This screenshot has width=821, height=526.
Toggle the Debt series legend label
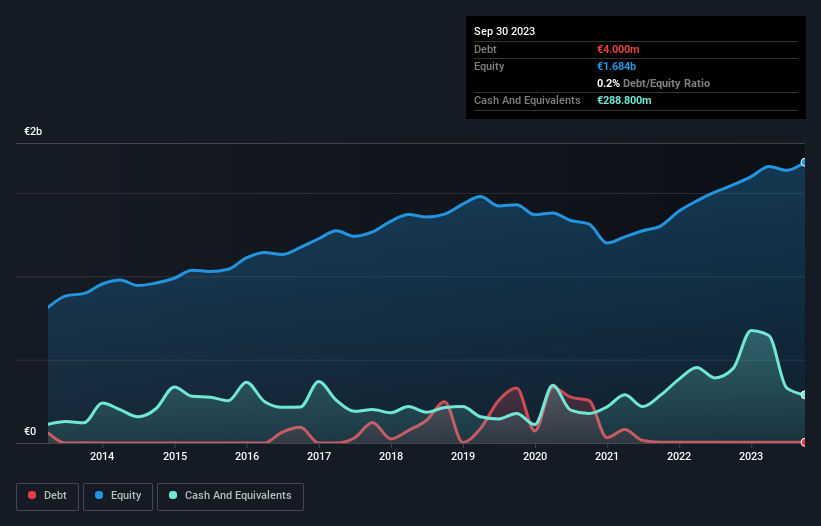54,495
